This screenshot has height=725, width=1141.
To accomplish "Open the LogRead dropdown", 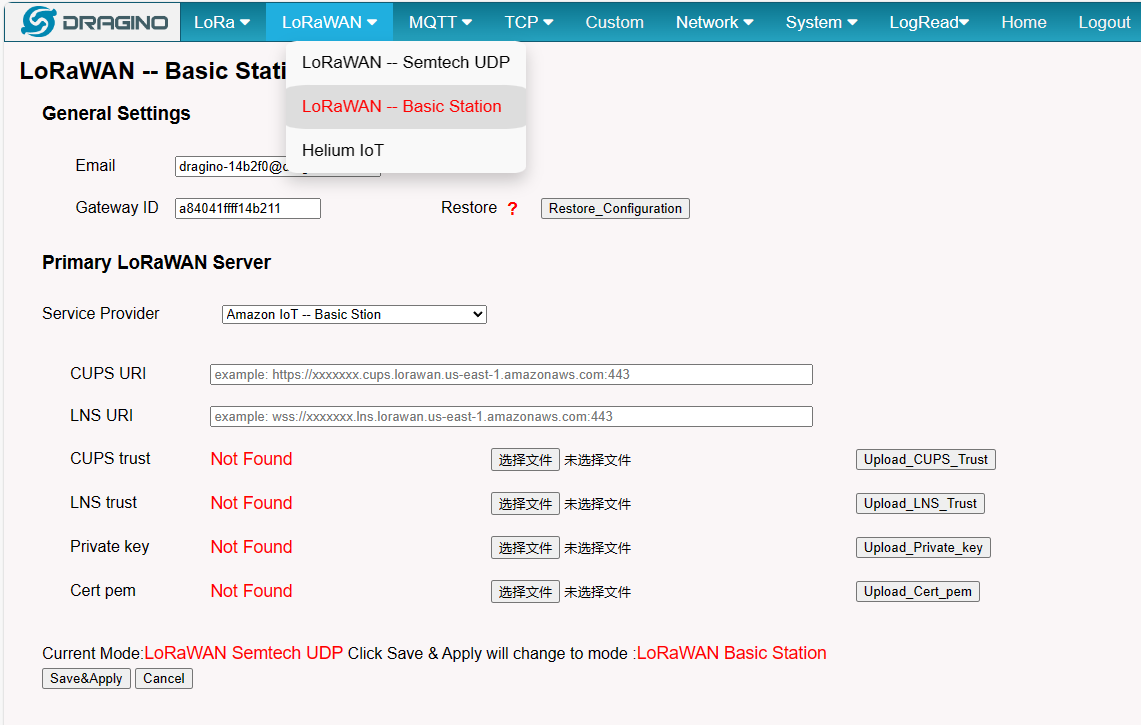I will pos(929,23).
